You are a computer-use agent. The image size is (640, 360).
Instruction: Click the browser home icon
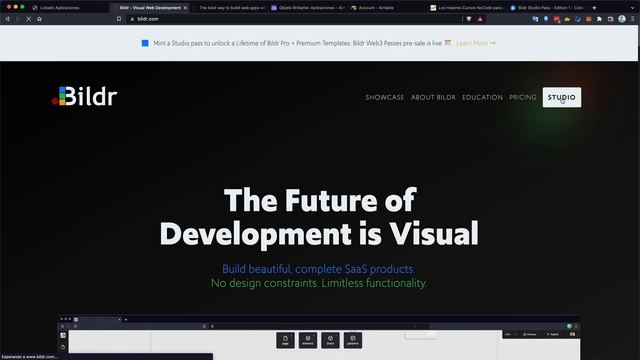tap(39, 19)
